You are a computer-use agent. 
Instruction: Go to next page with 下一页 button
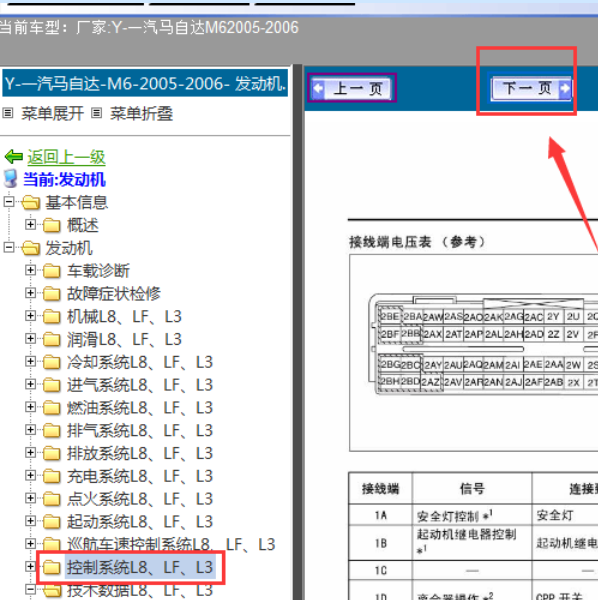pyautogui.click(x=531, y=88)
